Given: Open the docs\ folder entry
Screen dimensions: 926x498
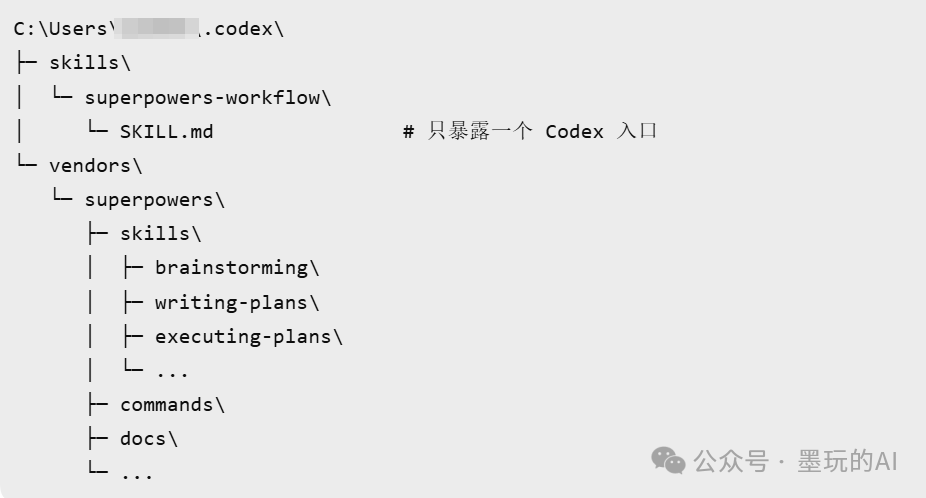Looking at the screenshot, I should point(149,438).
